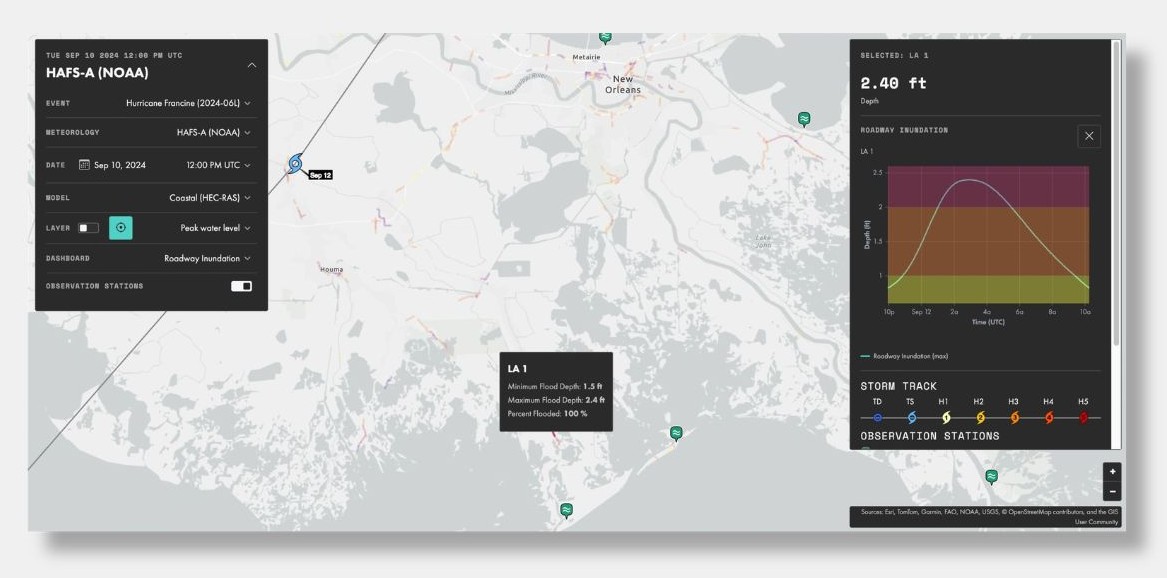Open the Dashboard dropdown Roadway Inundation
This screenshot has height=578, width=1167.
tap(207, 259)
